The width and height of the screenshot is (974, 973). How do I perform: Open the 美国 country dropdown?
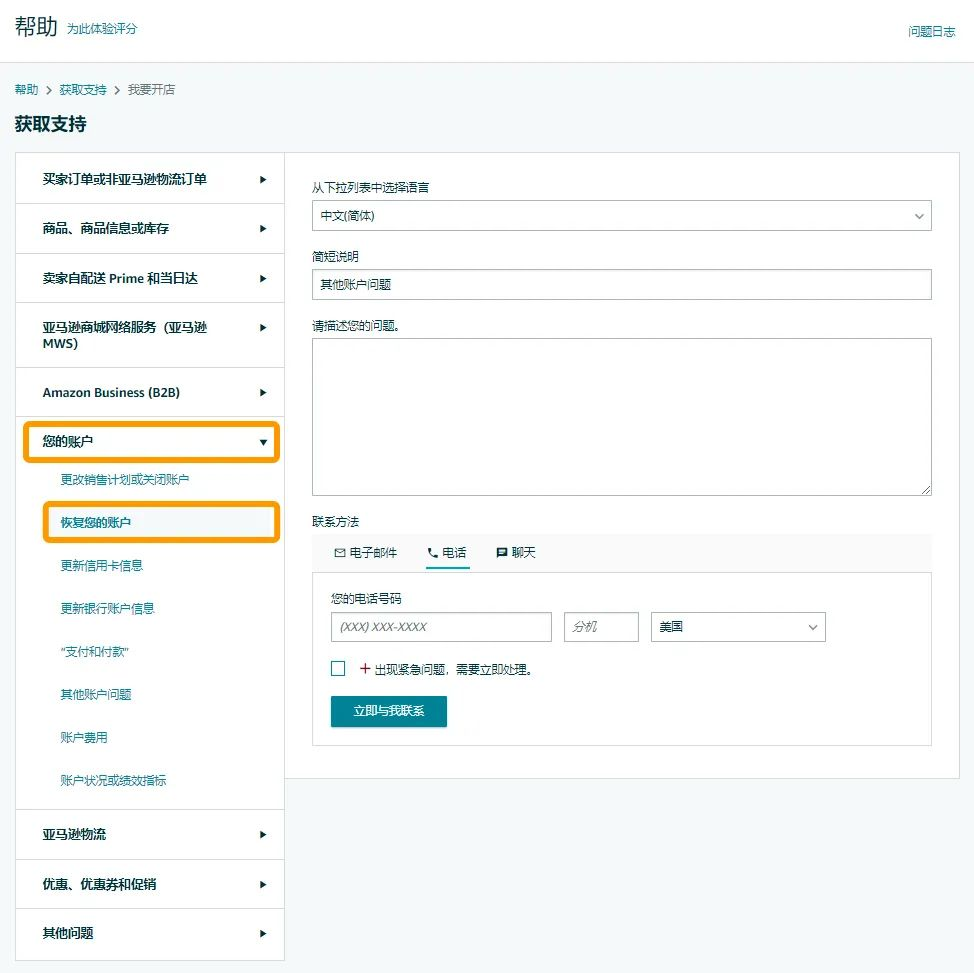pos(737,626)
